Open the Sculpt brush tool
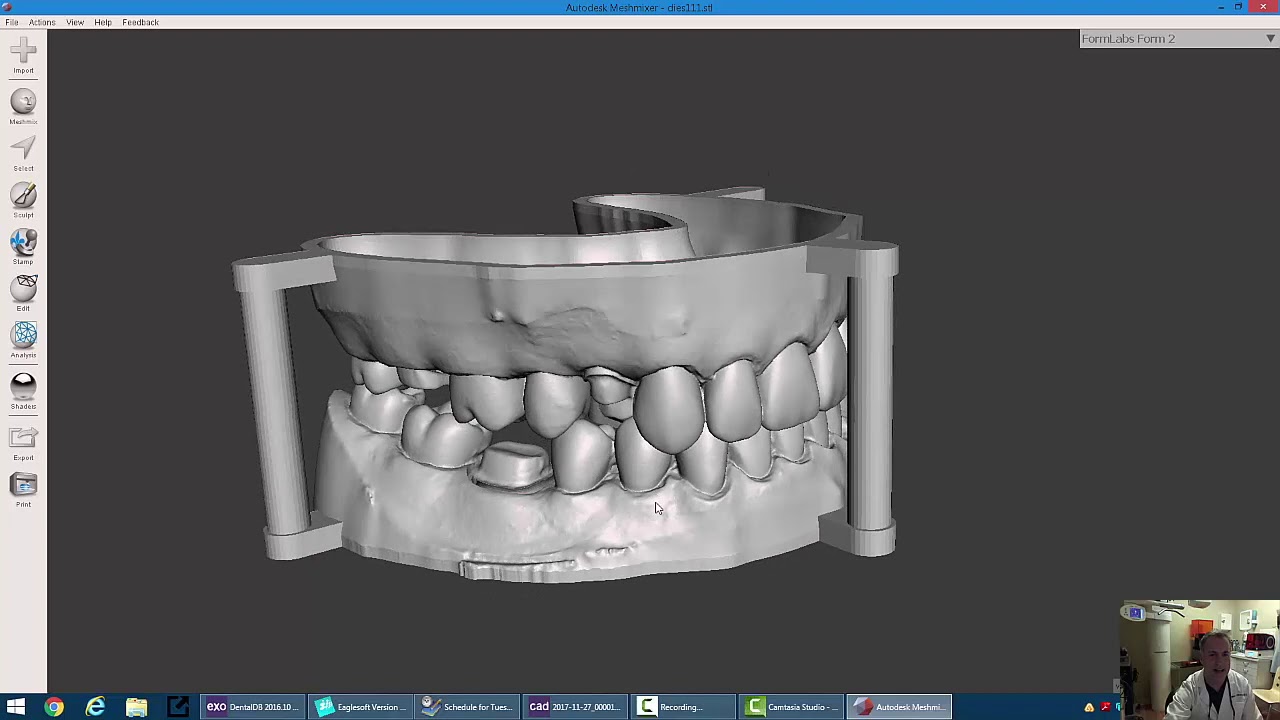 (x=23, y=200)
